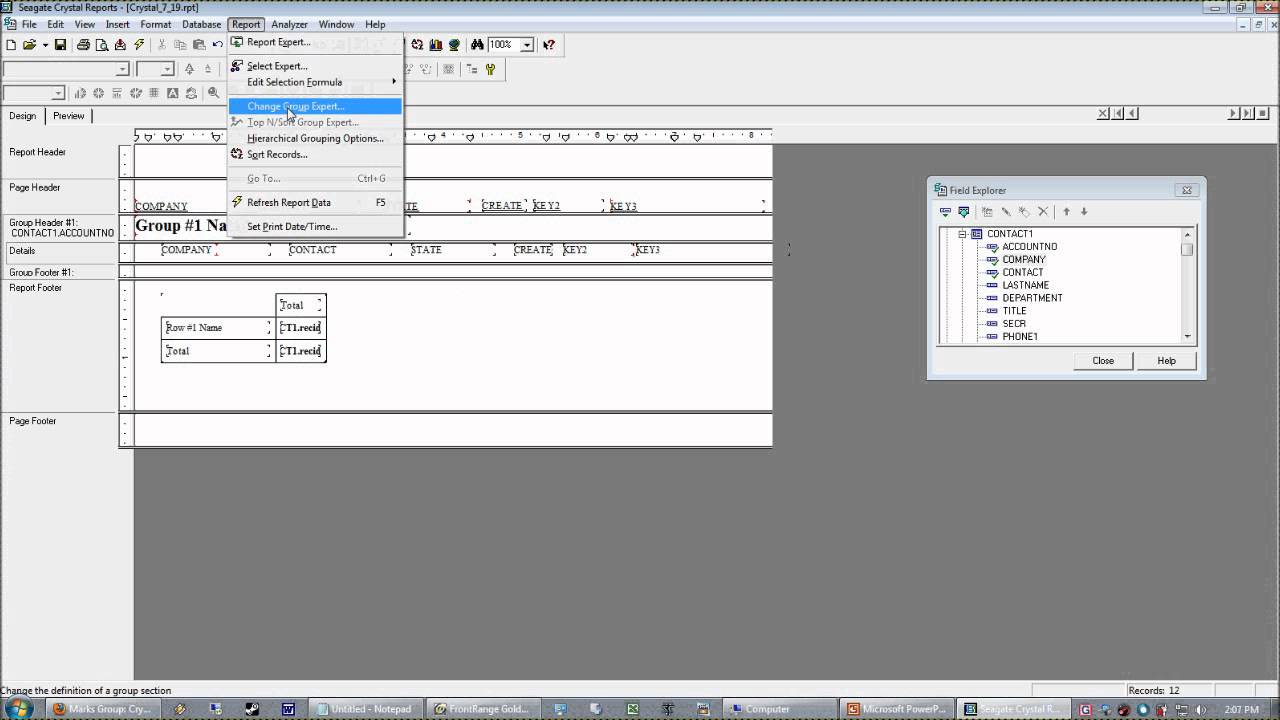1280x720 pixels.
Task: Click the binoculars Search icon
Action: point(477,45)
